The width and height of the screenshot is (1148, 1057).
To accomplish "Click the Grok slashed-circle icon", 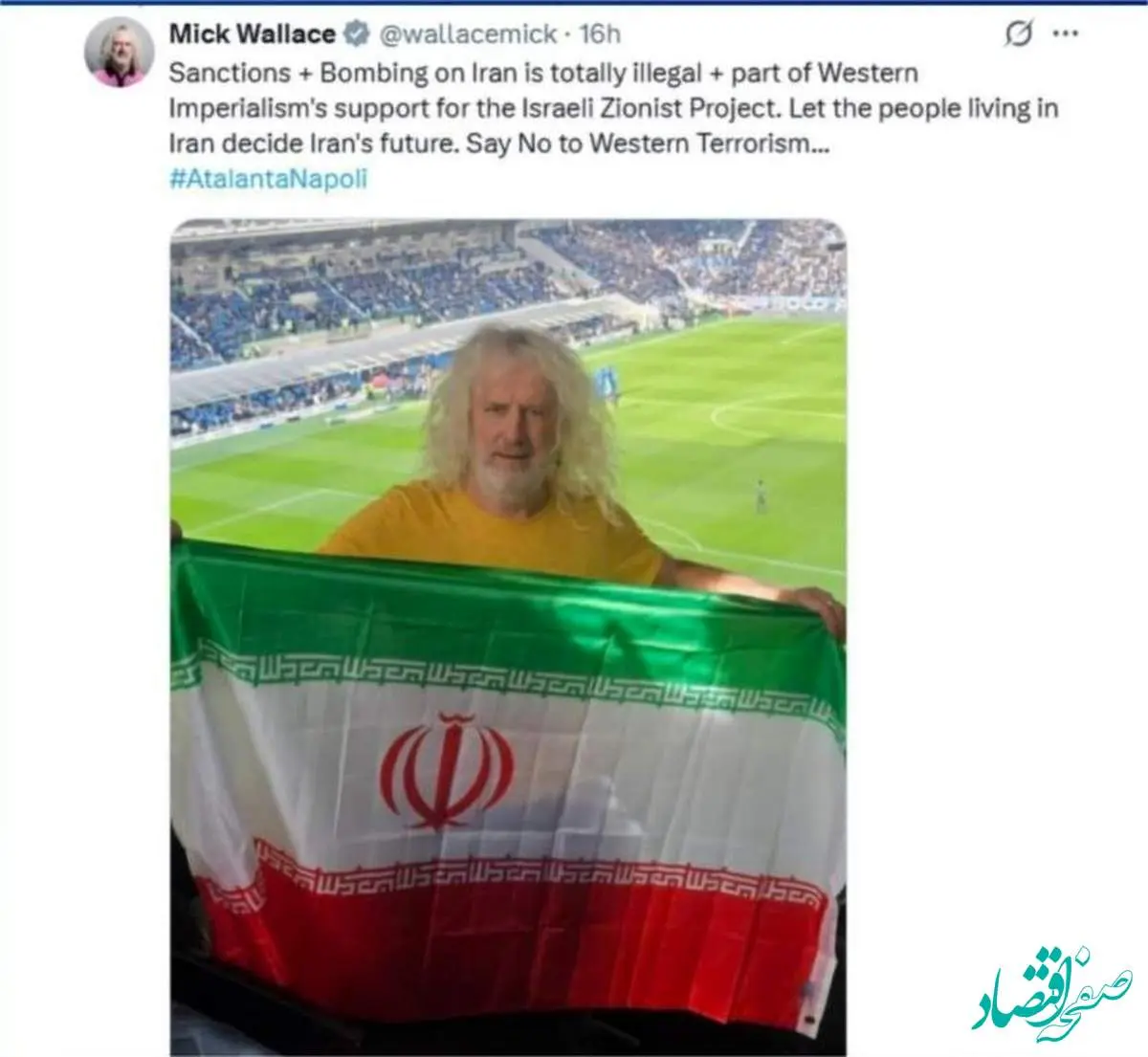I will click(1019, 35).
